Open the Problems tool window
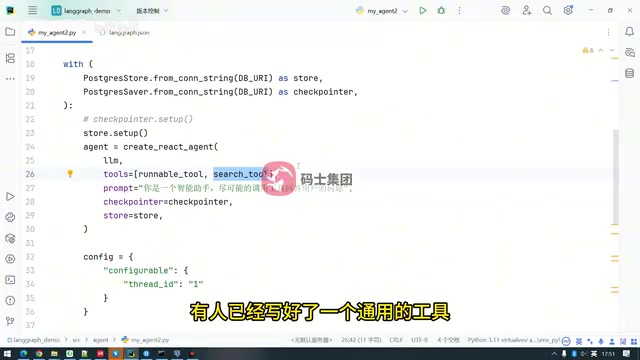 pyautogui.click(x=10, y=300)
